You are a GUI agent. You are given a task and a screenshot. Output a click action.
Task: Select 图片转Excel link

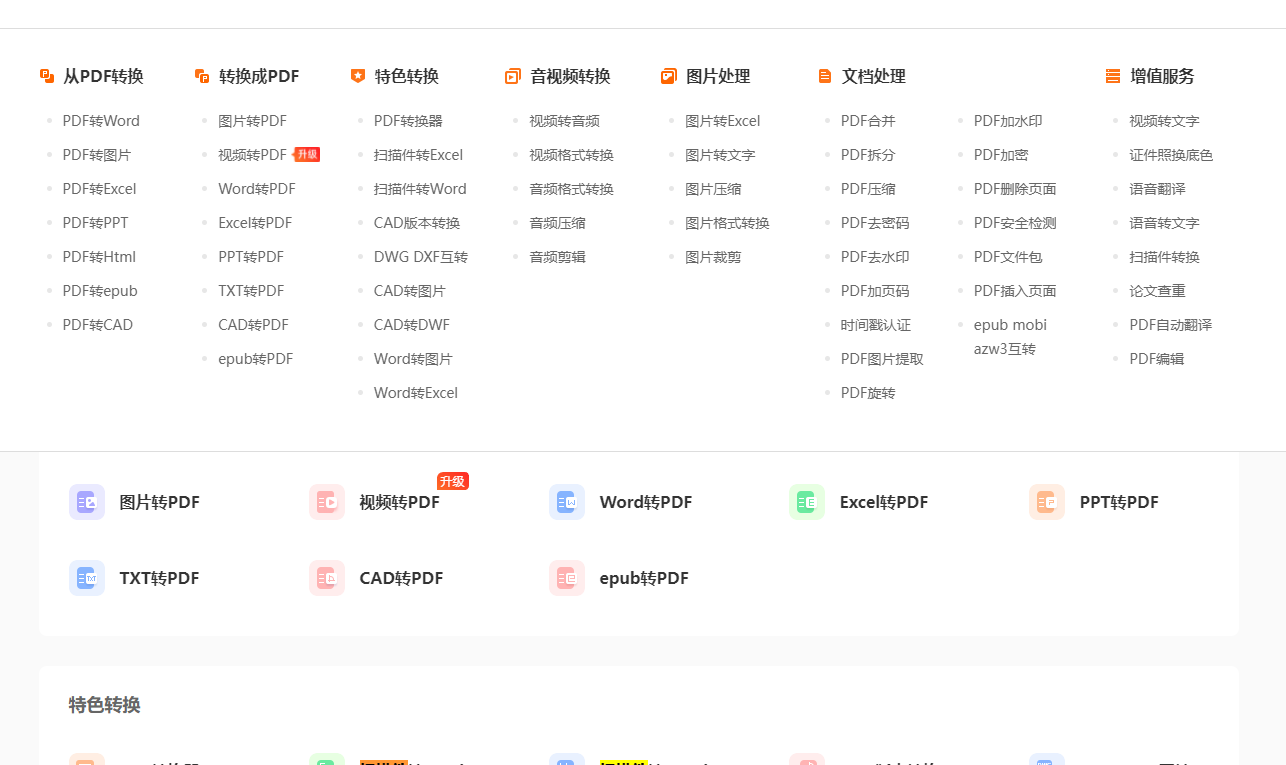(x=723, y=121)
